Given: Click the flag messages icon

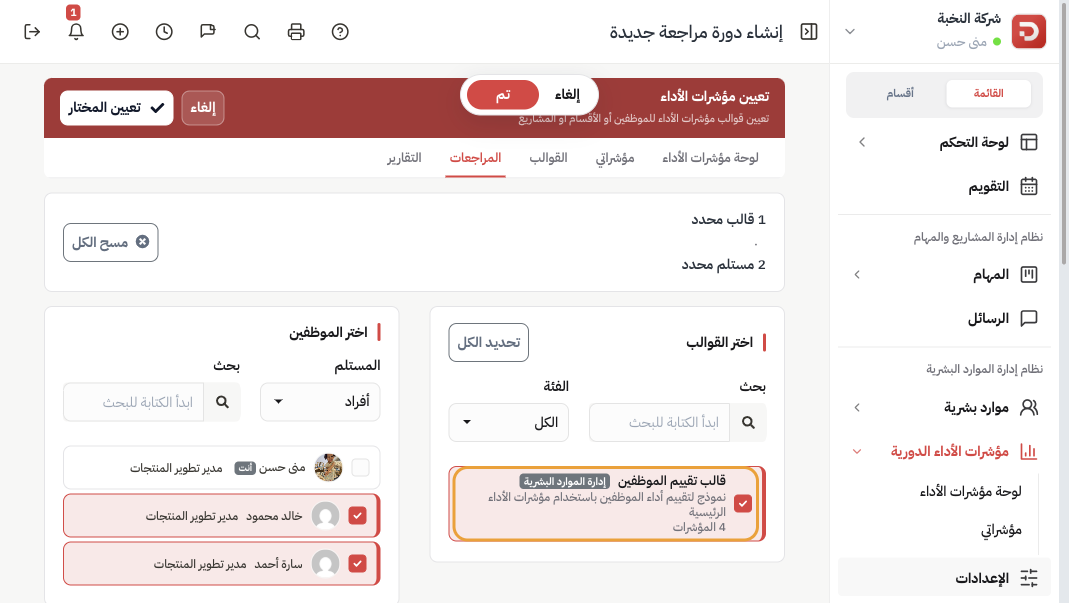Looking at the screenshot, I should pos(208,32).
